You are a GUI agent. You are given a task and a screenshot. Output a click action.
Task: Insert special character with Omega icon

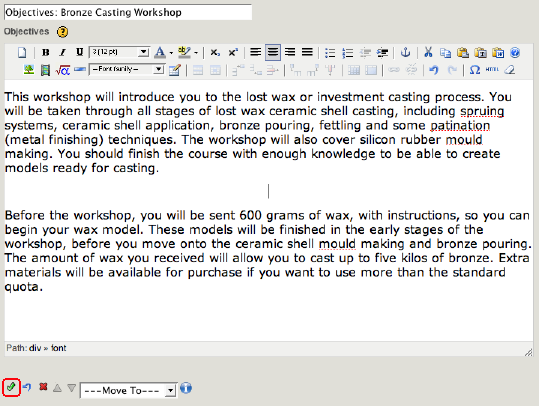[x=475, y=70]
